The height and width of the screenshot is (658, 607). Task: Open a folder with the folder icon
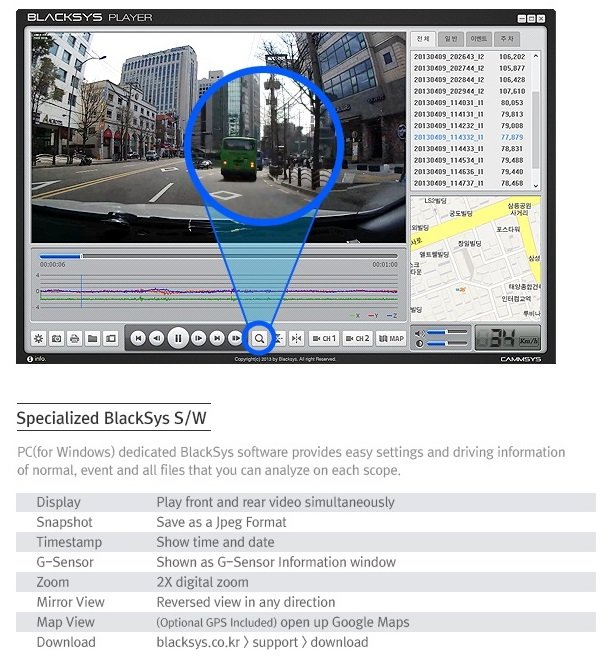(x=93, y=338)
